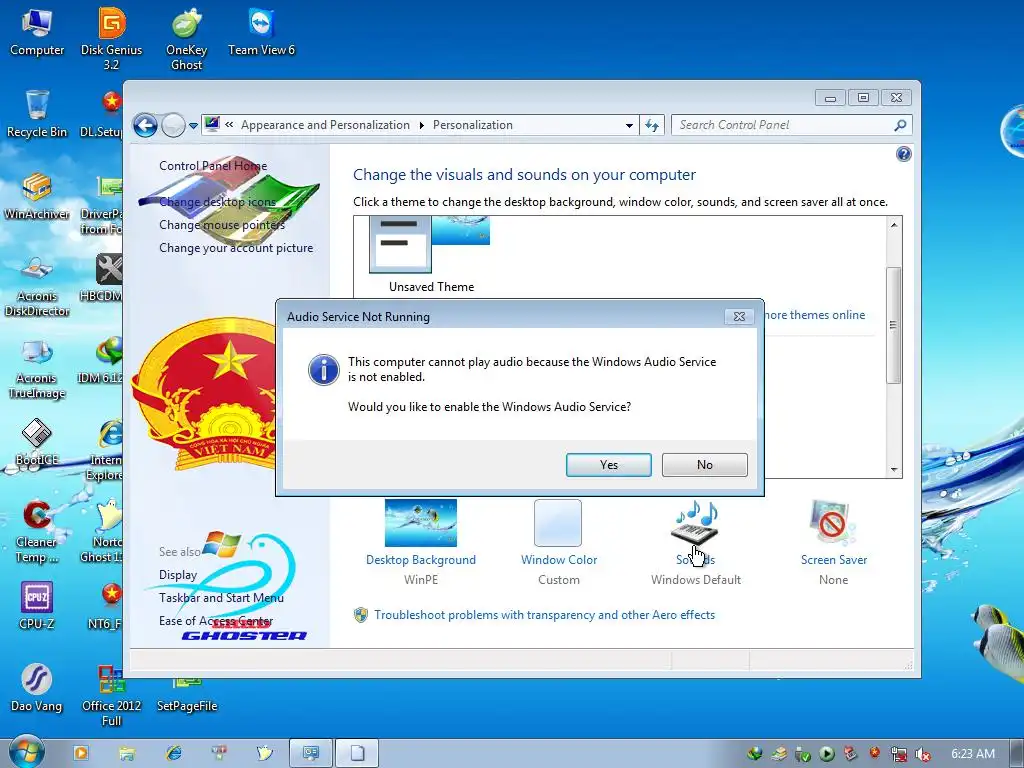
Task: Open Disk Genius 3.2 desktop icon
Action: point(112,39)
